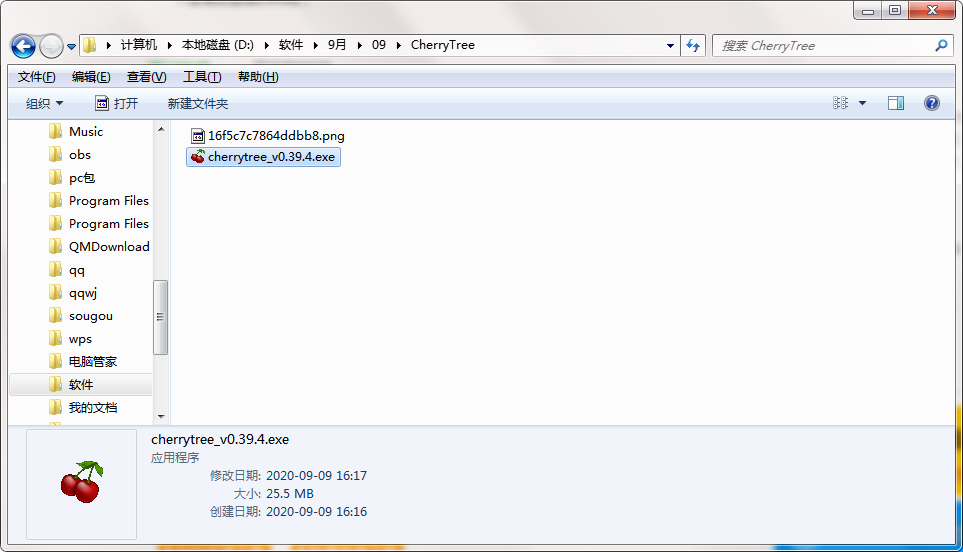
Task: Select file 16f5c7c7864ddbb8.png
Action: 276,136
